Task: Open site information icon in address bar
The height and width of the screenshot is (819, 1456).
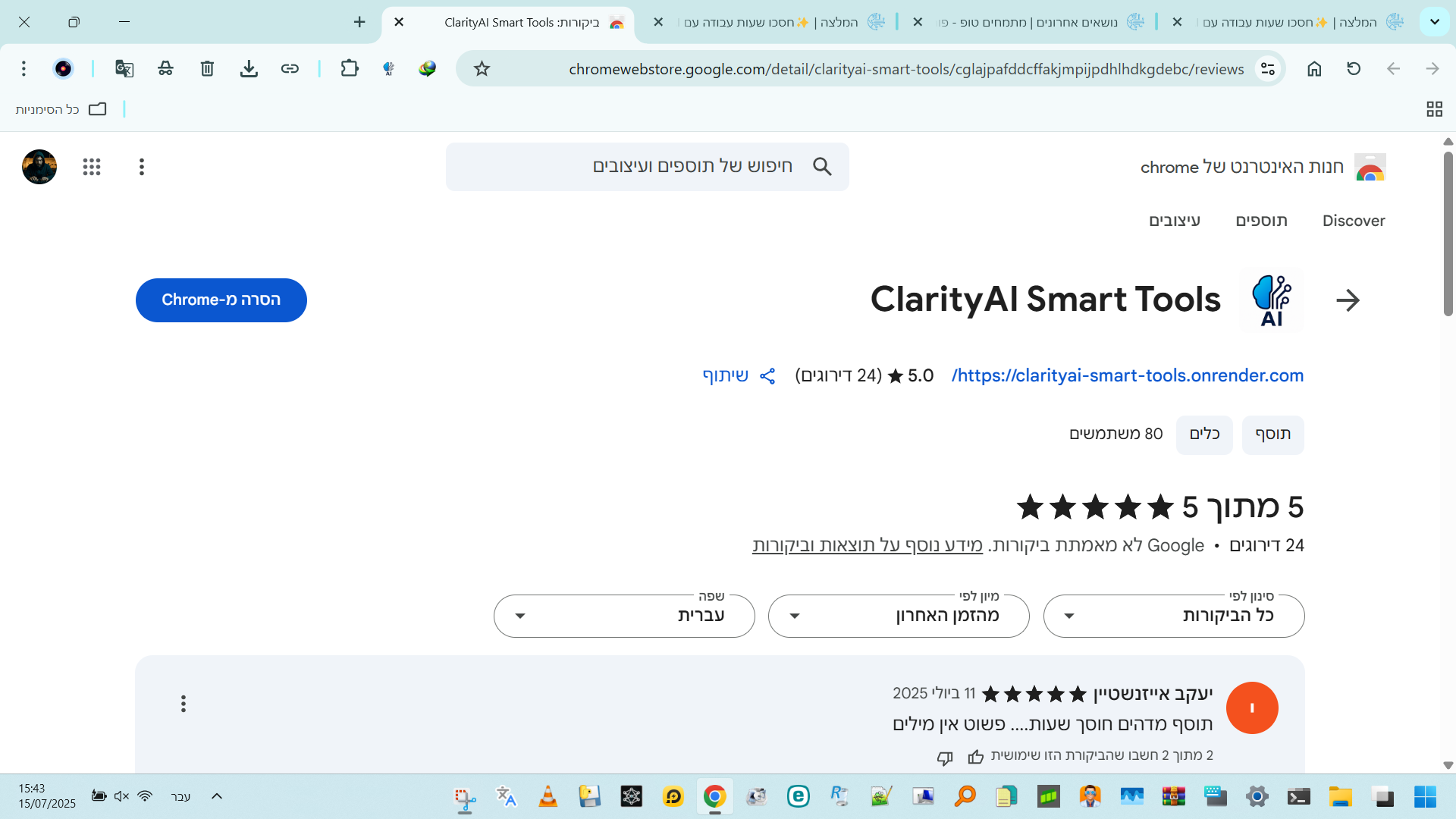Action: point(1267,69)
